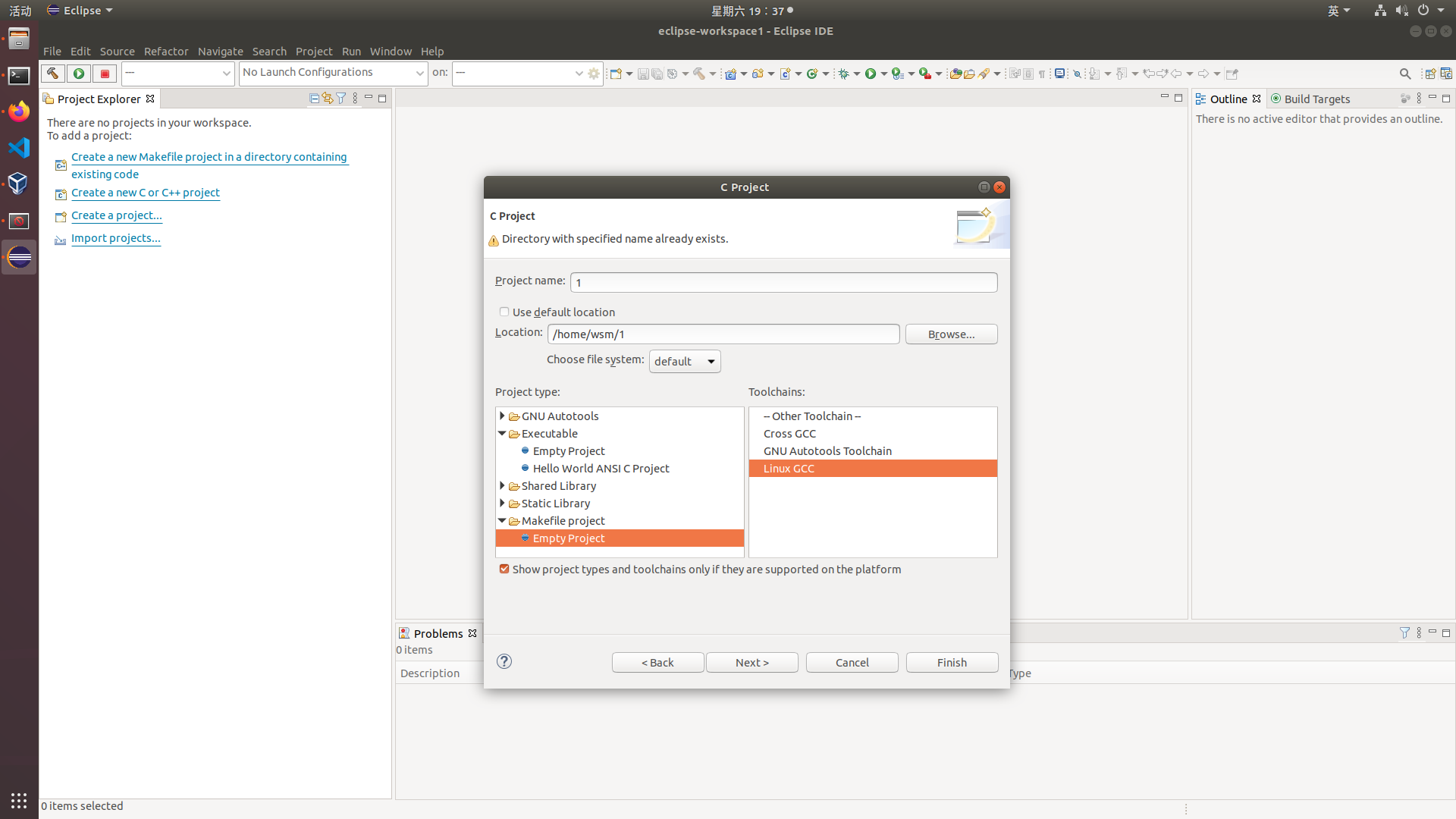Collapse the Makefile project type
This screenshot has width=1456, height=819.
[x=502, y=520]
